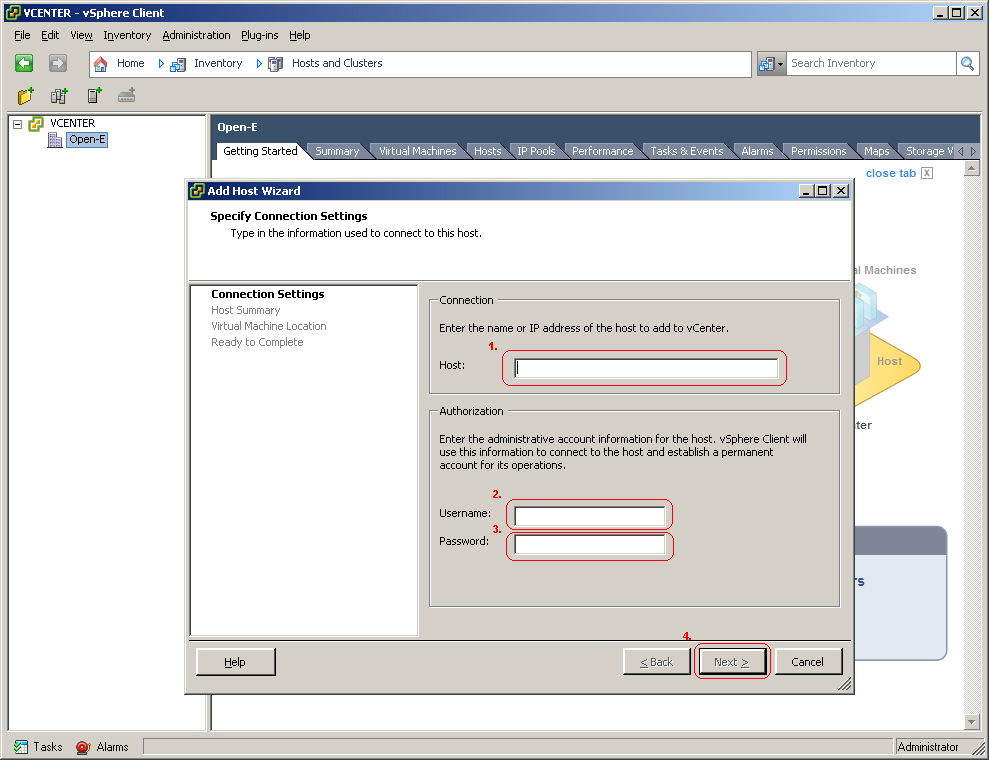989x760 pixels.
Task: Select Open-E datacenter in inventory tree
Action: tap(87, 139)
